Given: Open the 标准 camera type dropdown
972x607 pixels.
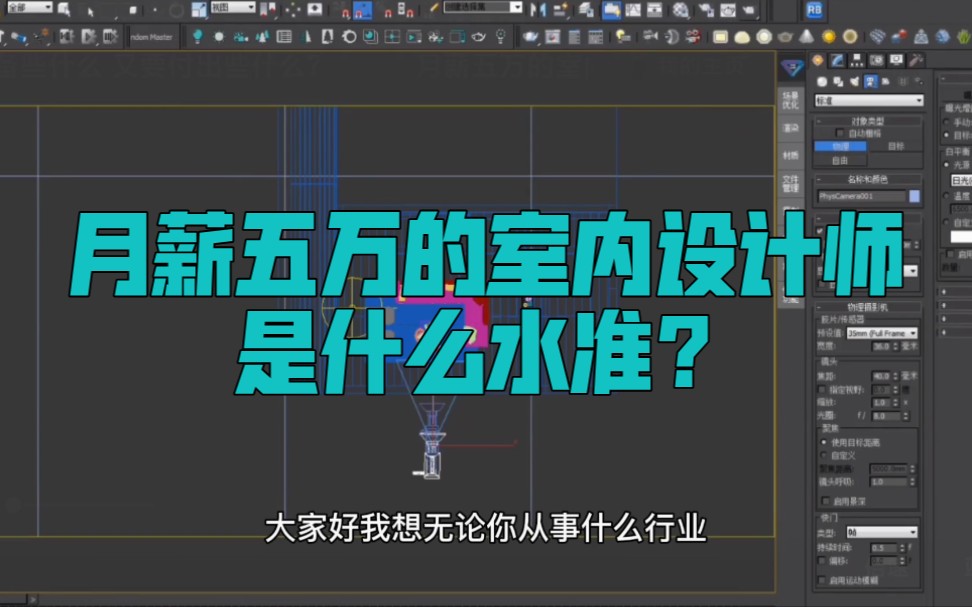Looking at the screenshot, I should tap(868, 101).
